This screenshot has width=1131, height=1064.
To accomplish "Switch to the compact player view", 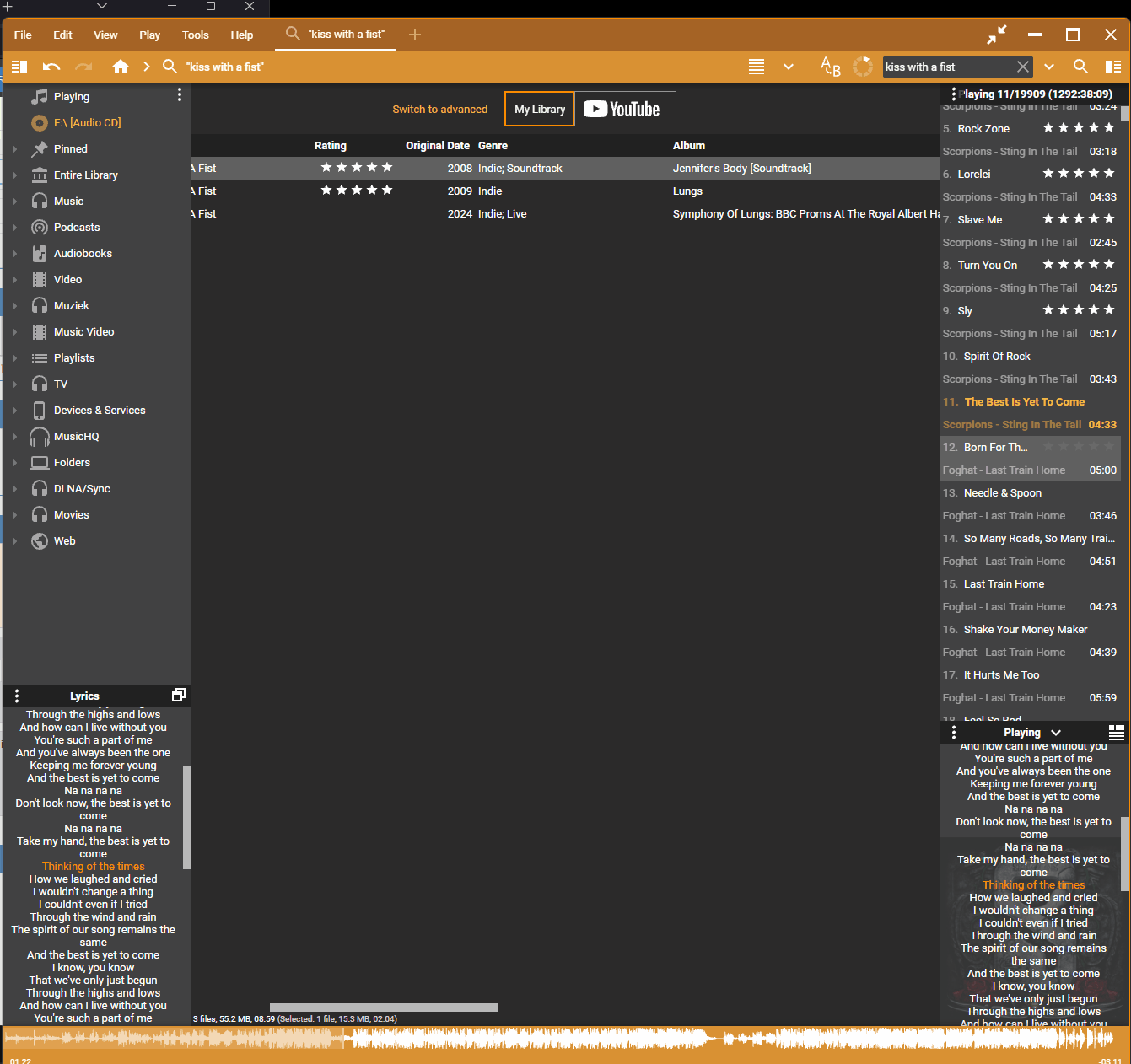I will (x=997, y=35).
